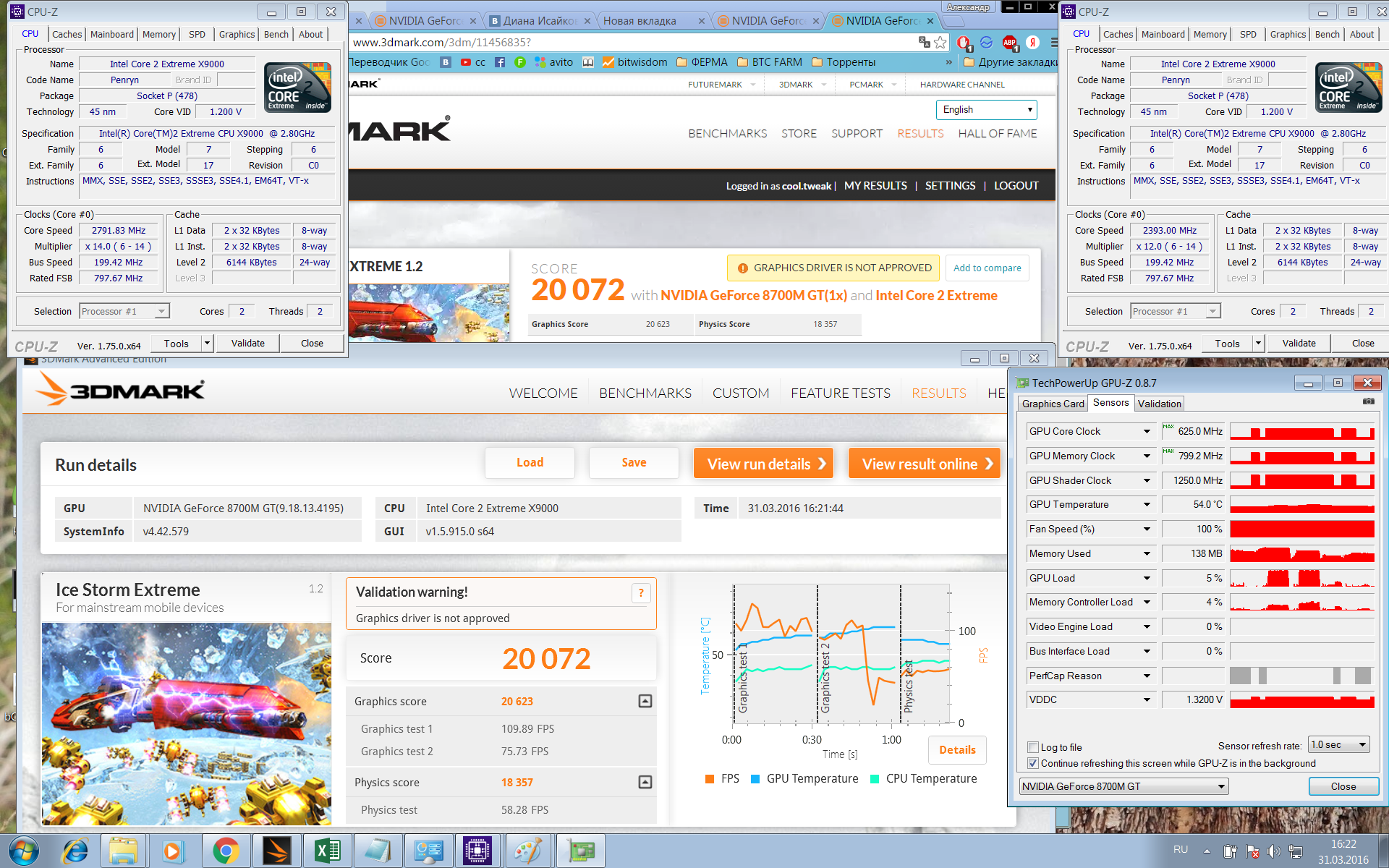1389x868 pixels.
Task: Open the Sensor refresh rate '1.0 sec' dropdown
Action: pos(1339,744)
